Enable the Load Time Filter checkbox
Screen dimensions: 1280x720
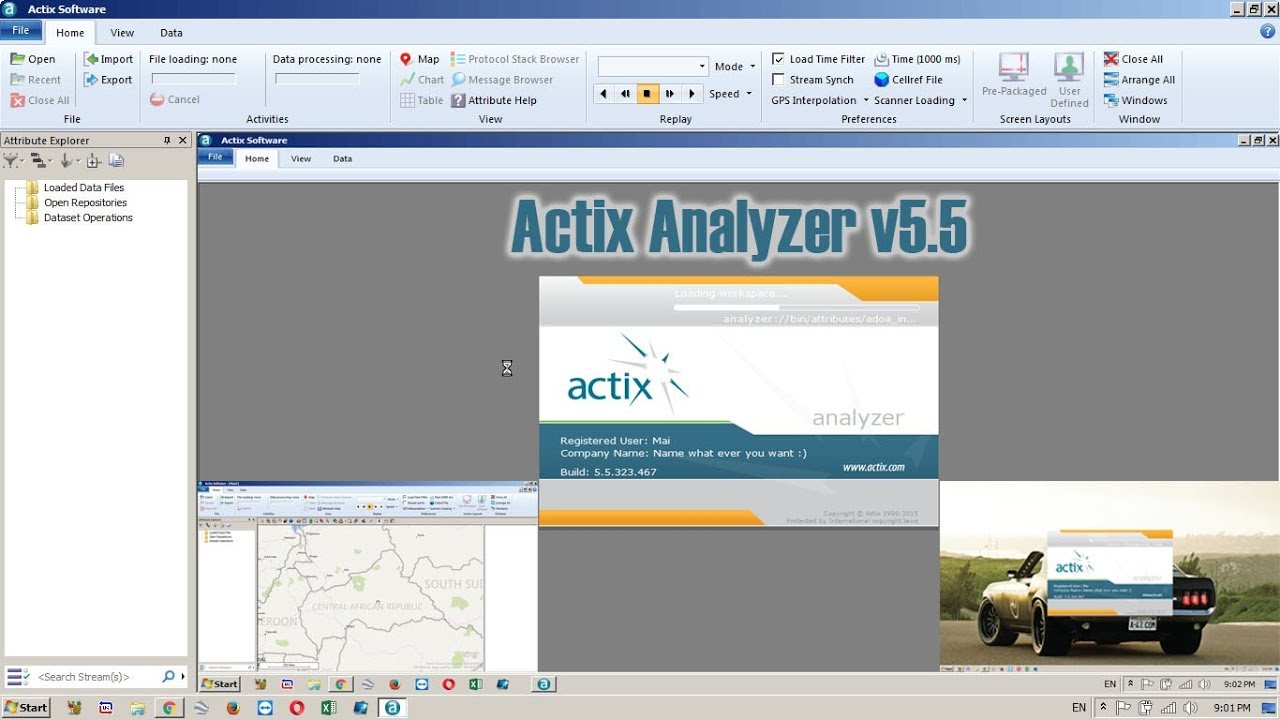(779, 59)
